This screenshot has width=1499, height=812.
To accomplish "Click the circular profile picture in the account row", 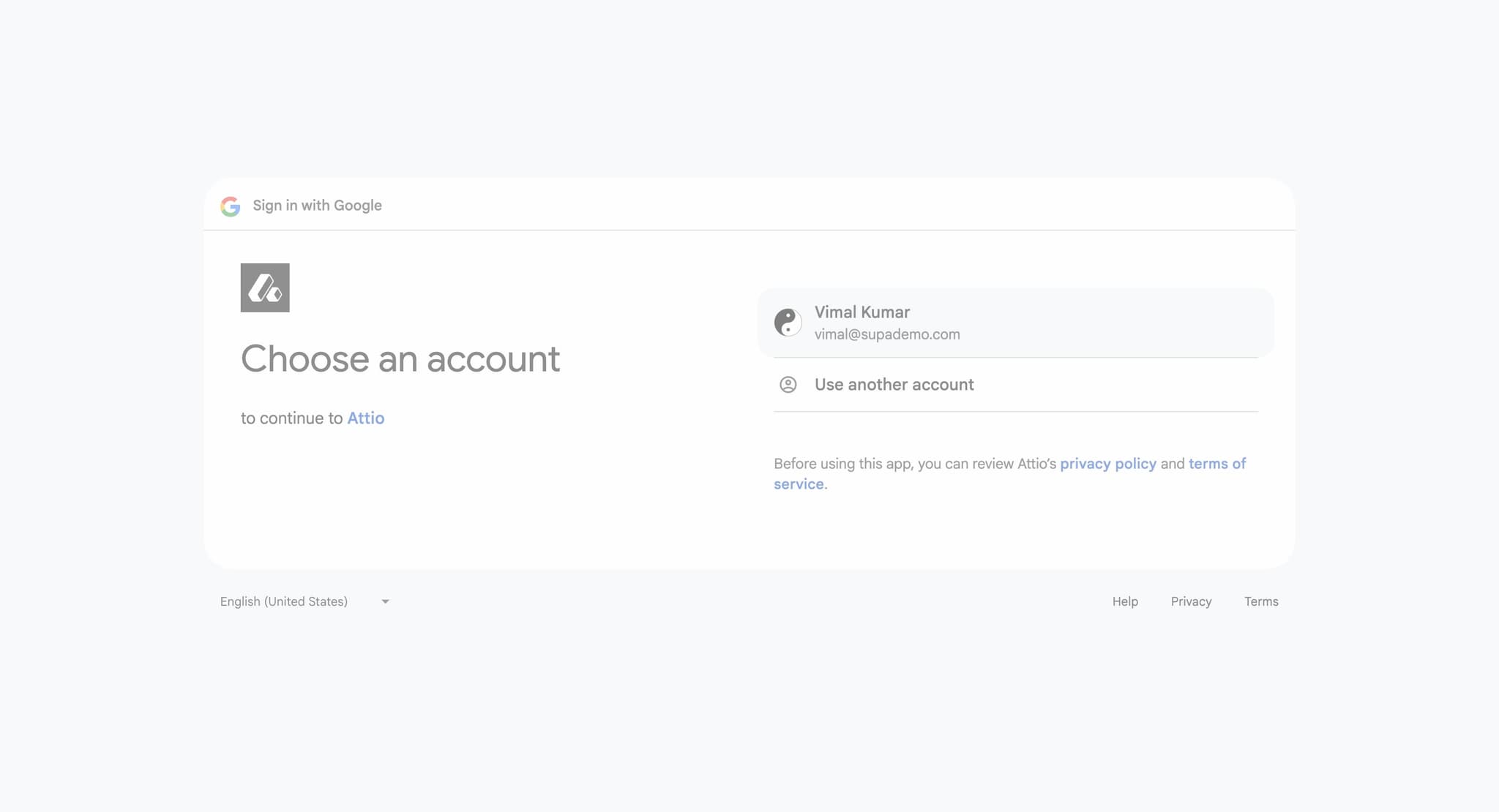I will coord(788,322).
